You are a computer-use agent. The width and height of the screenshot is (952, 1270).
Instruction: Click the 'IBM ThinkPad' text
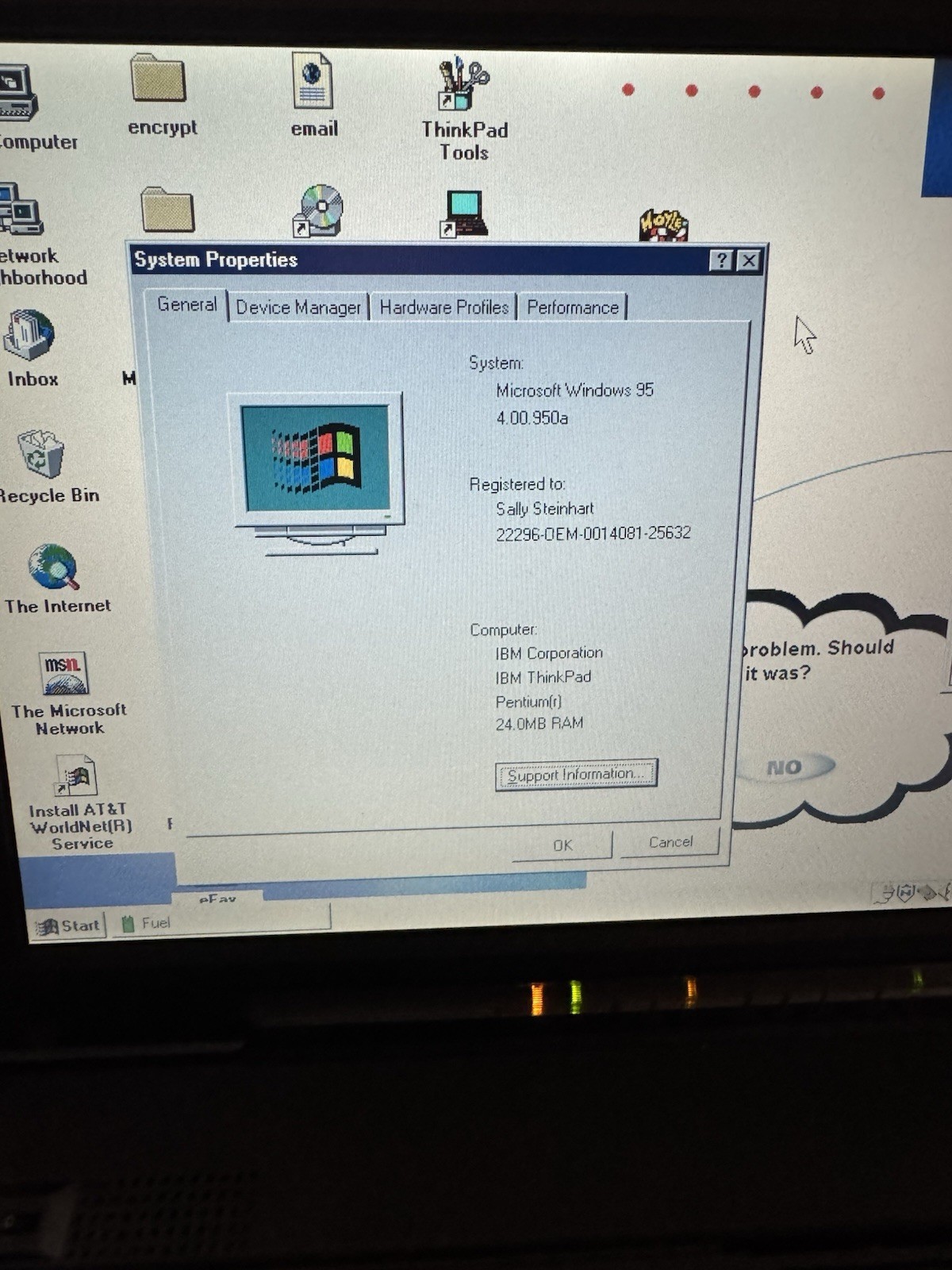pyautogui.click(x=543, y=677)
